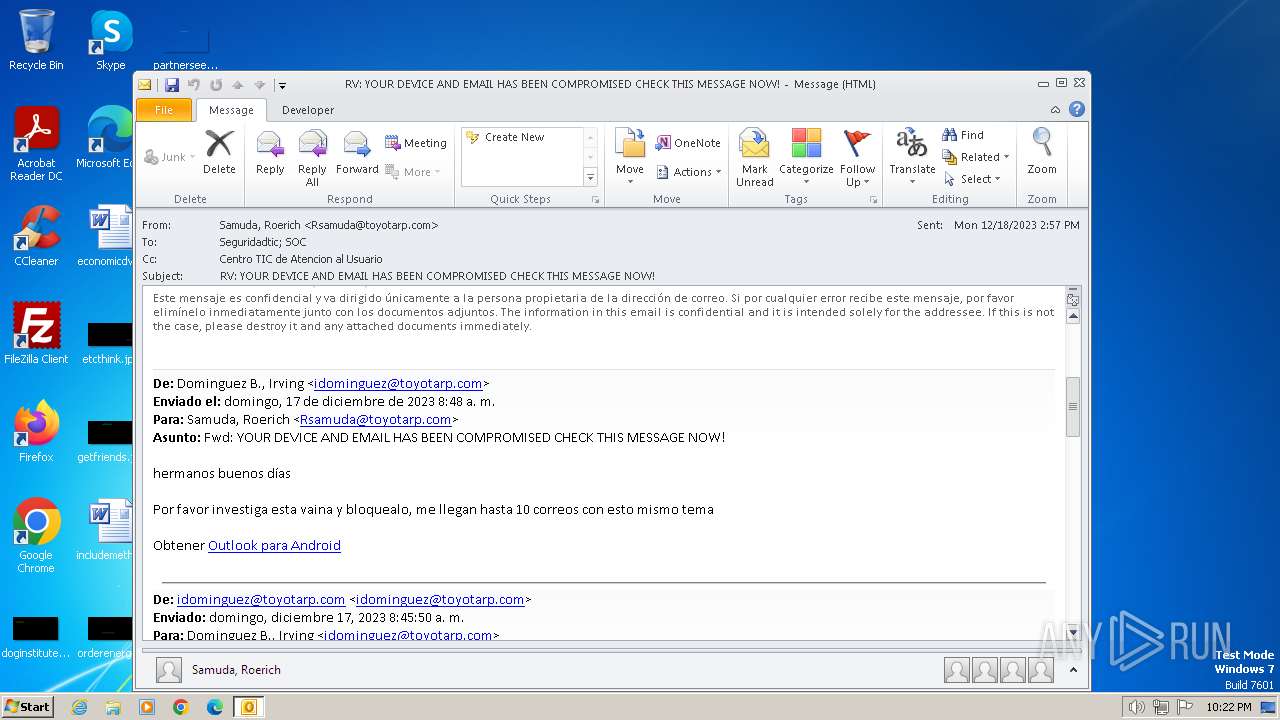This screenshot has height=720, width=1280.
Task: Click the Save icon in quick access toolbar
Action: click(172, 85)
